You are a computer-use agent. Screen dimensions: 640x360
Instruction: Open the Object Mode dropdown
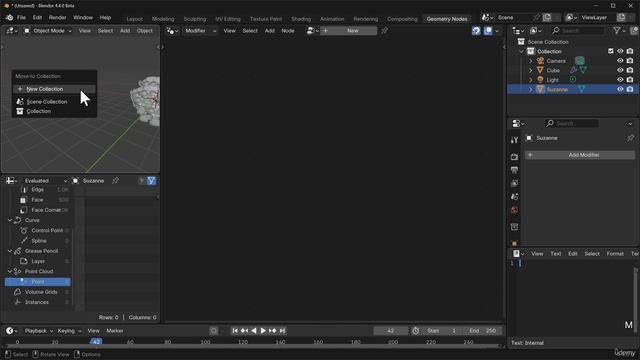click(48, 31)
